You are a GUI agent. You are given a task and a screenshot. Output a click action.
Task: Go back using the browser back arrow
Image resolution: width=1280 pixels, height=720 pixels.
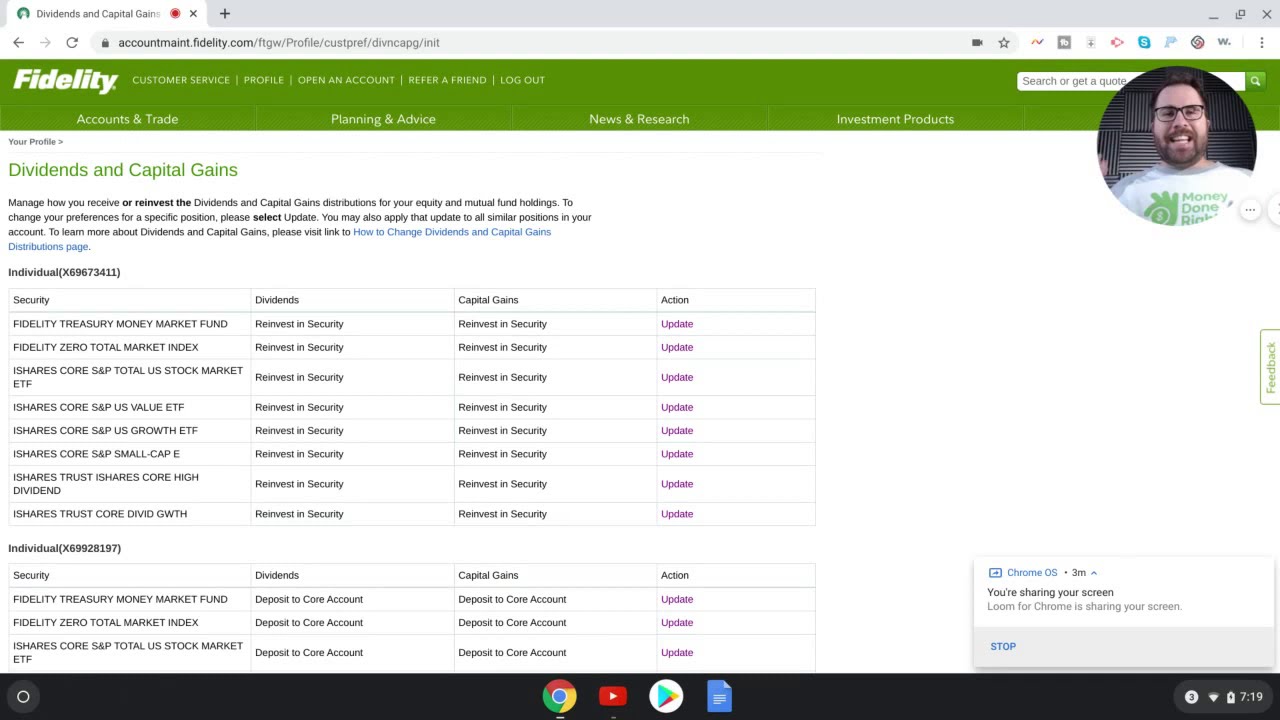pos(18,43)
